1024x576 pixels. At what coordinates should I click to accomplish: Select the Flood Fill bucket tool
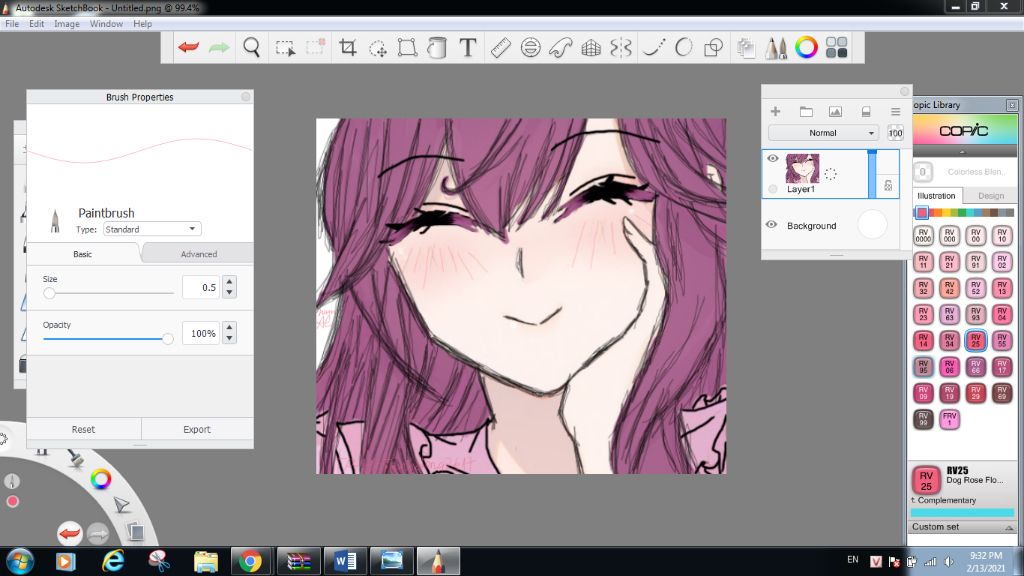[x=437, y=47]
